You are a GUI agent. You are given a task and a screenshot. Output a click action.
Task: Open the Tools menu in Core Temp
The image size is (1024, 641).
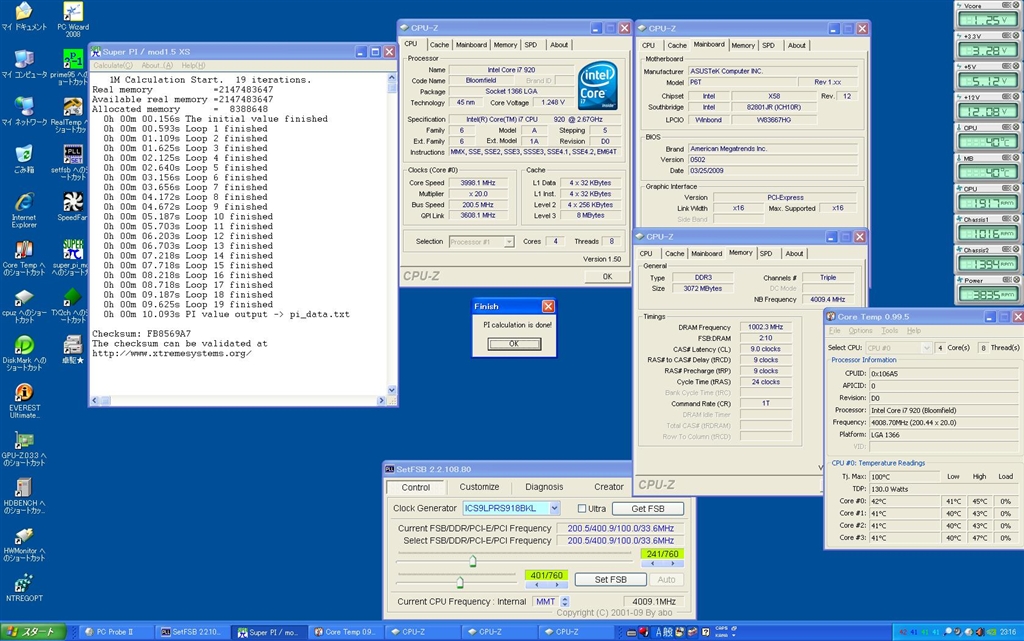(x=889, y=331)
